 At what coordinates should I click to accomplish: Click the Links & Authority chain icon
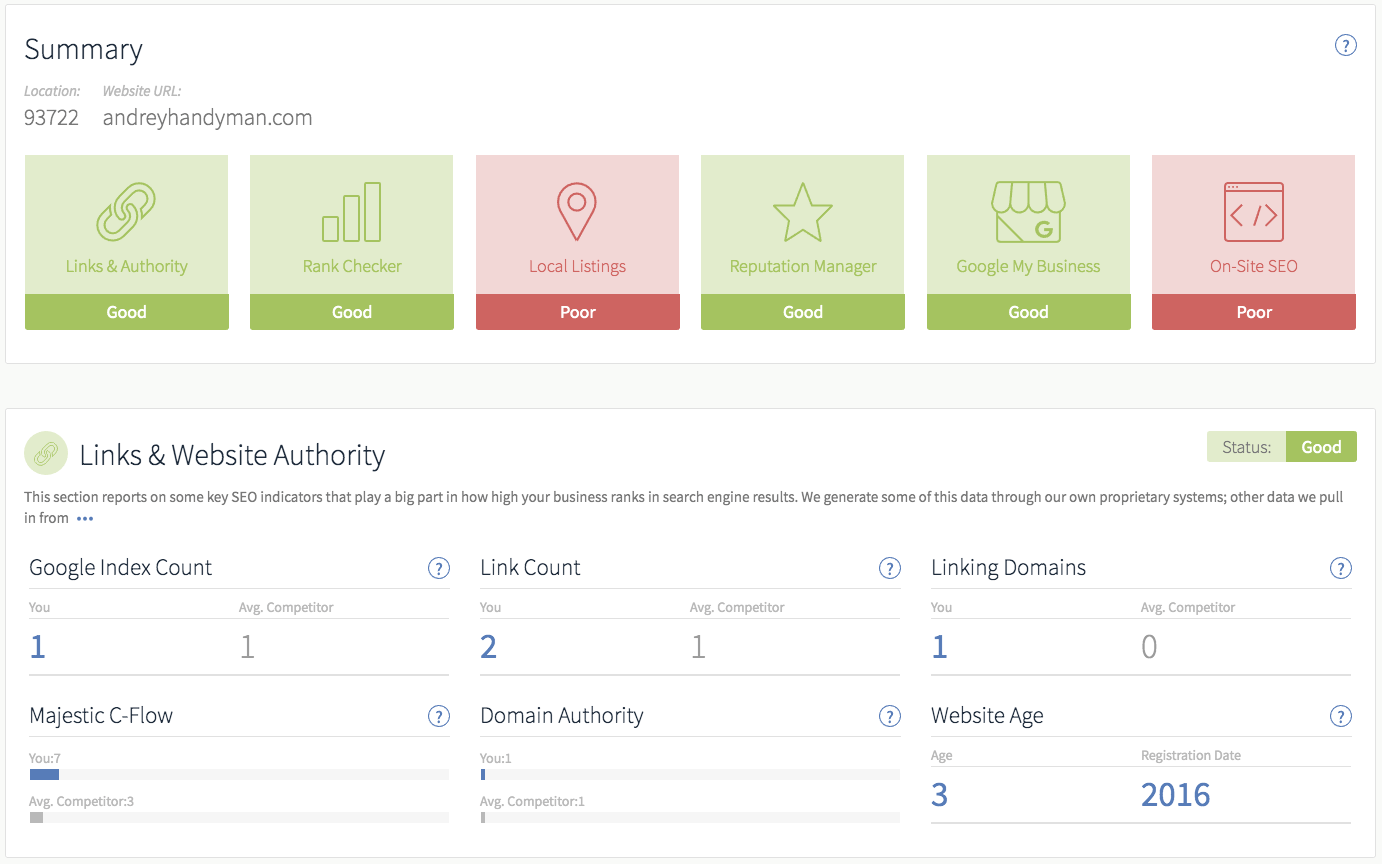click(x=127, y=211)
